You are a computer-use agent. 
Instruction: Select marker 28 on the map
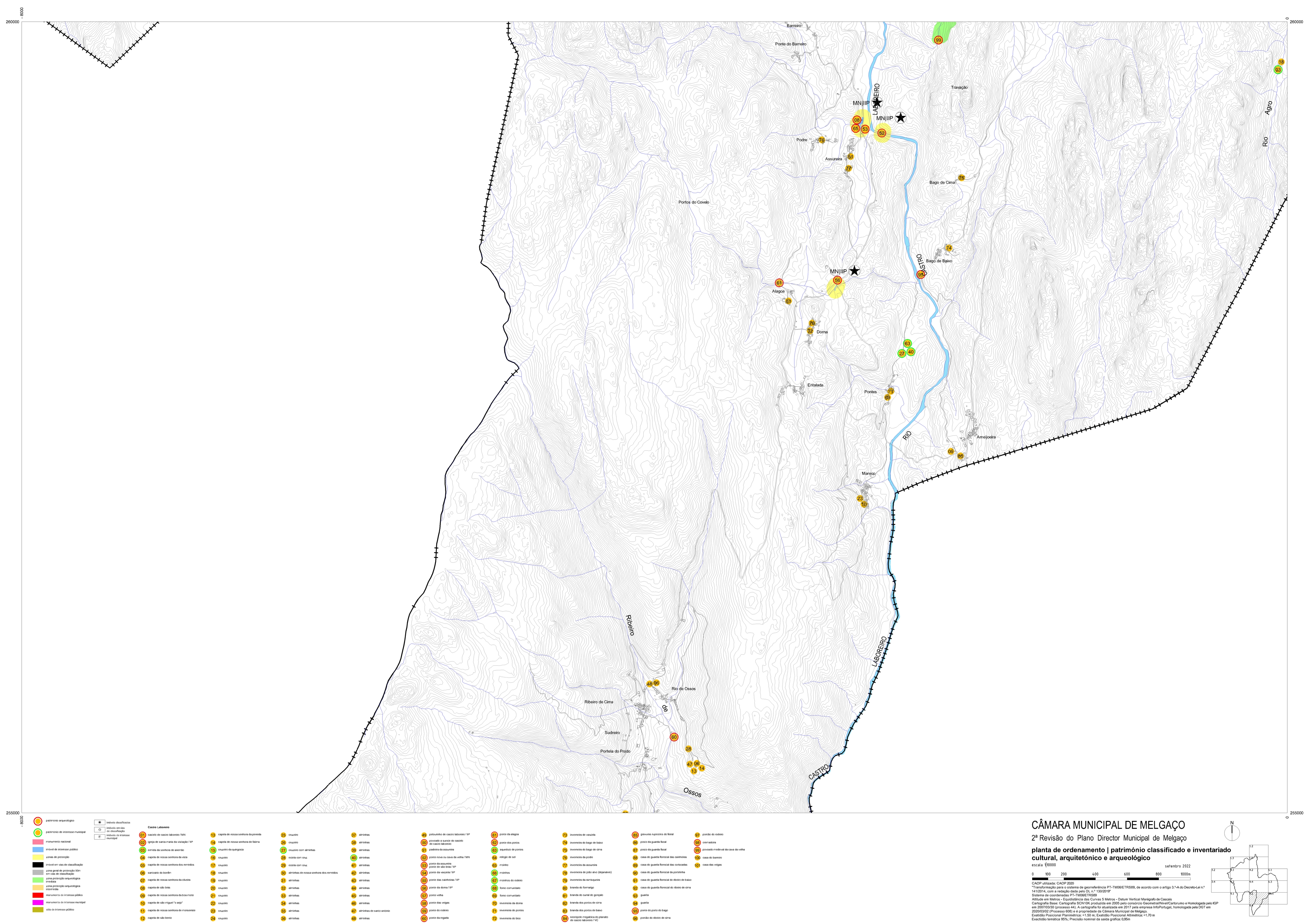point(688,749)
